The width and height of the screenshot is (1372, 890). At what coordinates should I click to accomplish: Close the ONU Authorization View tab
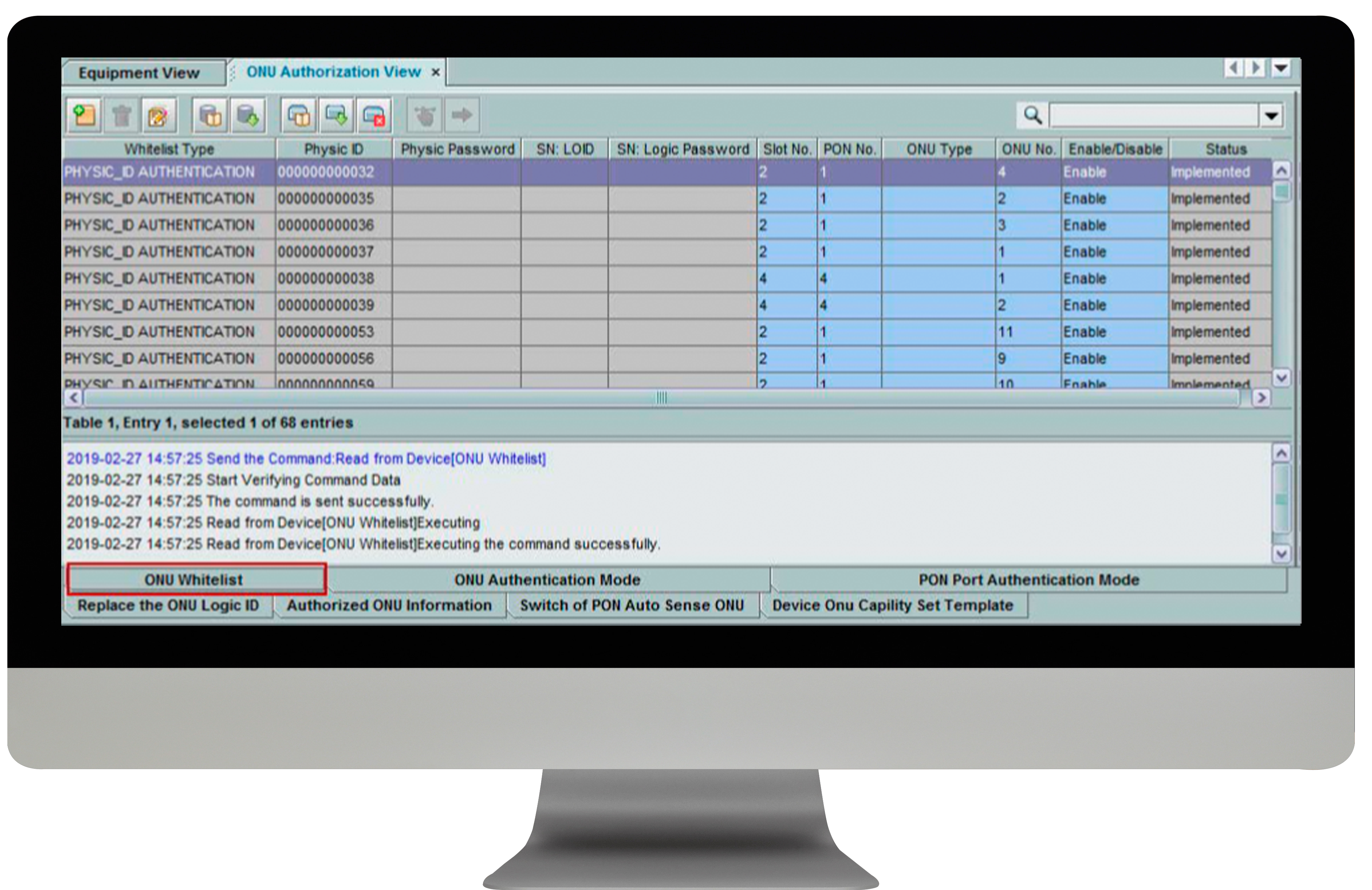[x=436, y=73]
